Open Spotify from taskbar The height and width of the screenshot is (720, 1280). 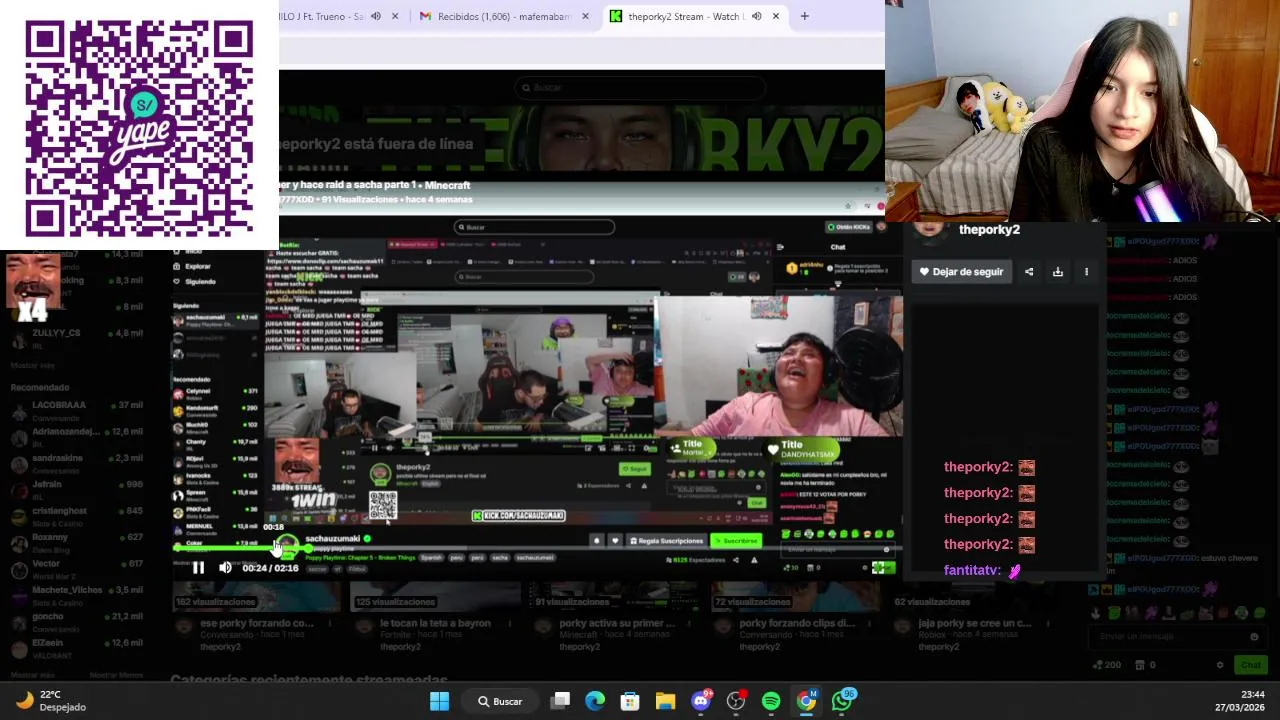tap(771, 701)
